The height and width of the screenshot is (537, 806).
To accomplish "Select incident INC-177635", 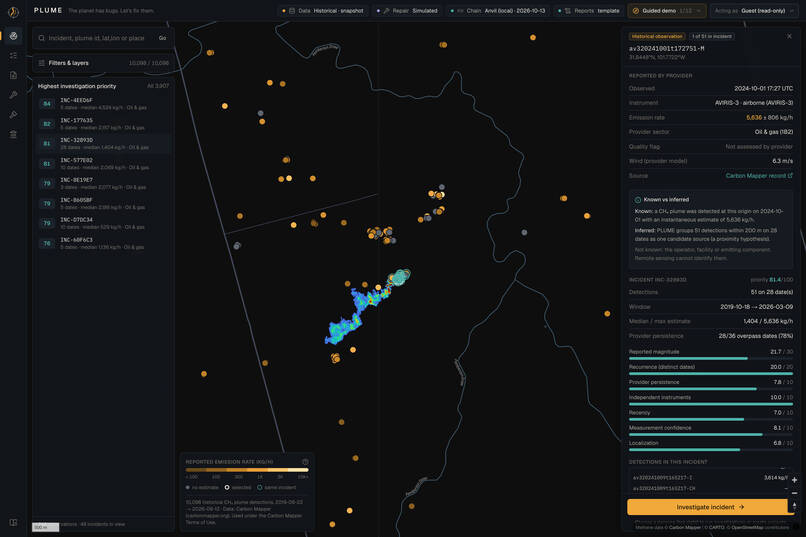I will 103,124.
